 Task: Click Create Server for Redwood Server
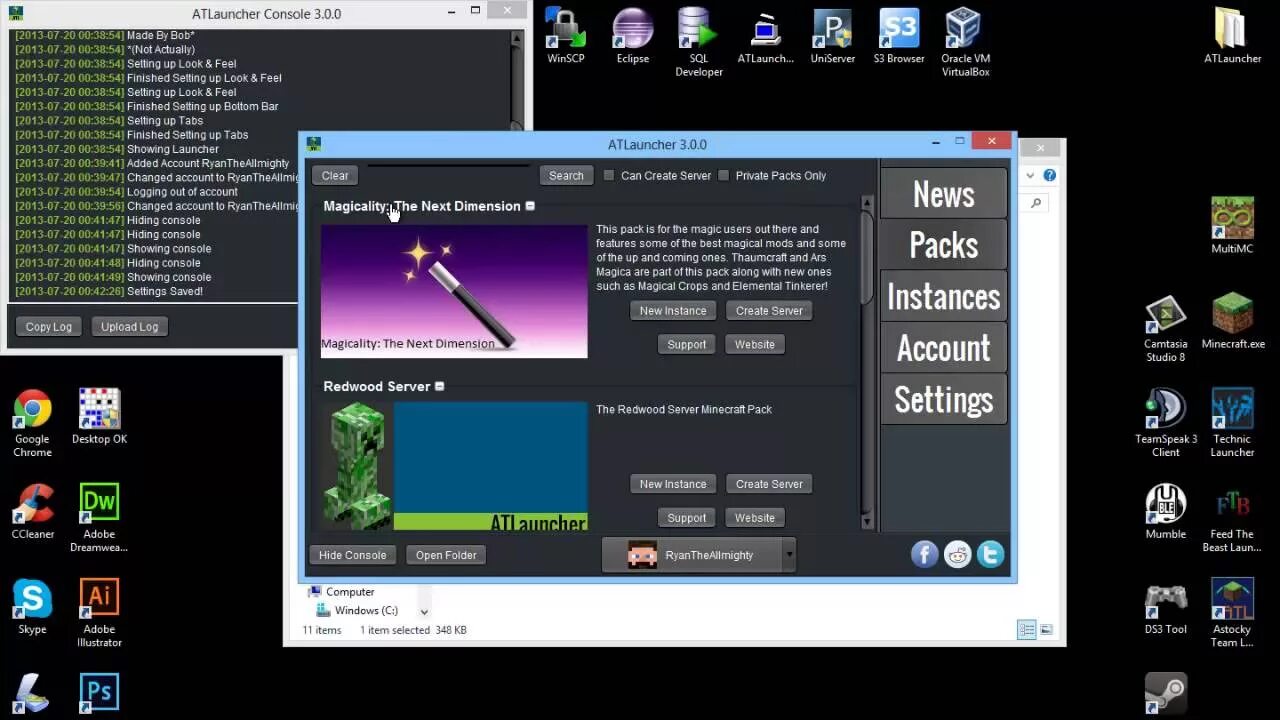click(x=769, y=484)
